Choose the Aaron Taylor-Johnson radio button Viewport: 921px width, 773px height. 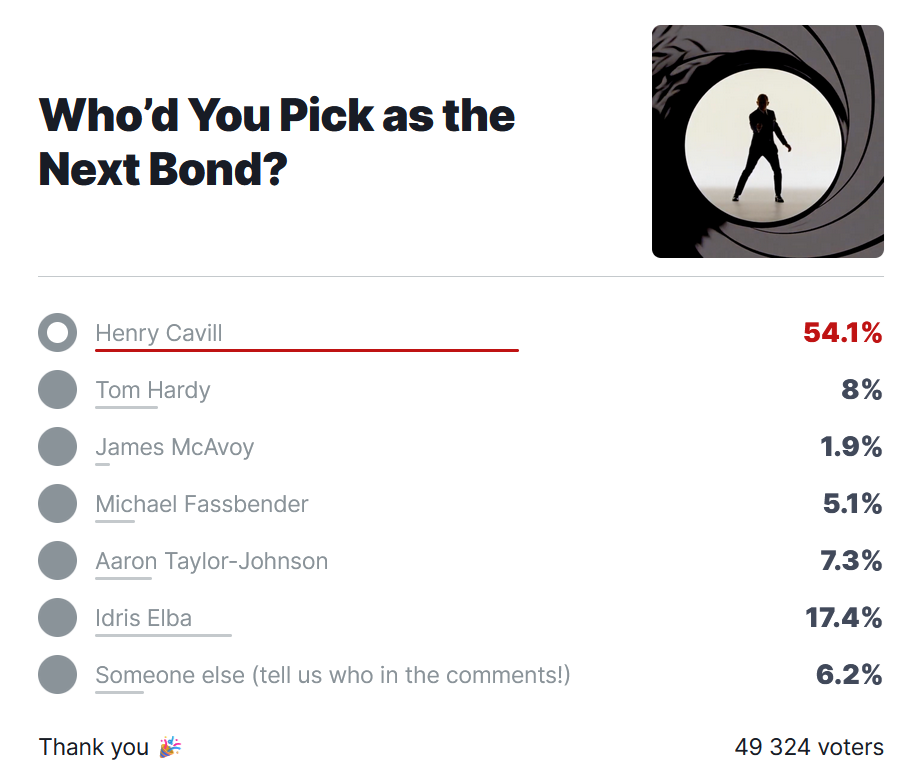pyautogui.click(x=58, y=560)
